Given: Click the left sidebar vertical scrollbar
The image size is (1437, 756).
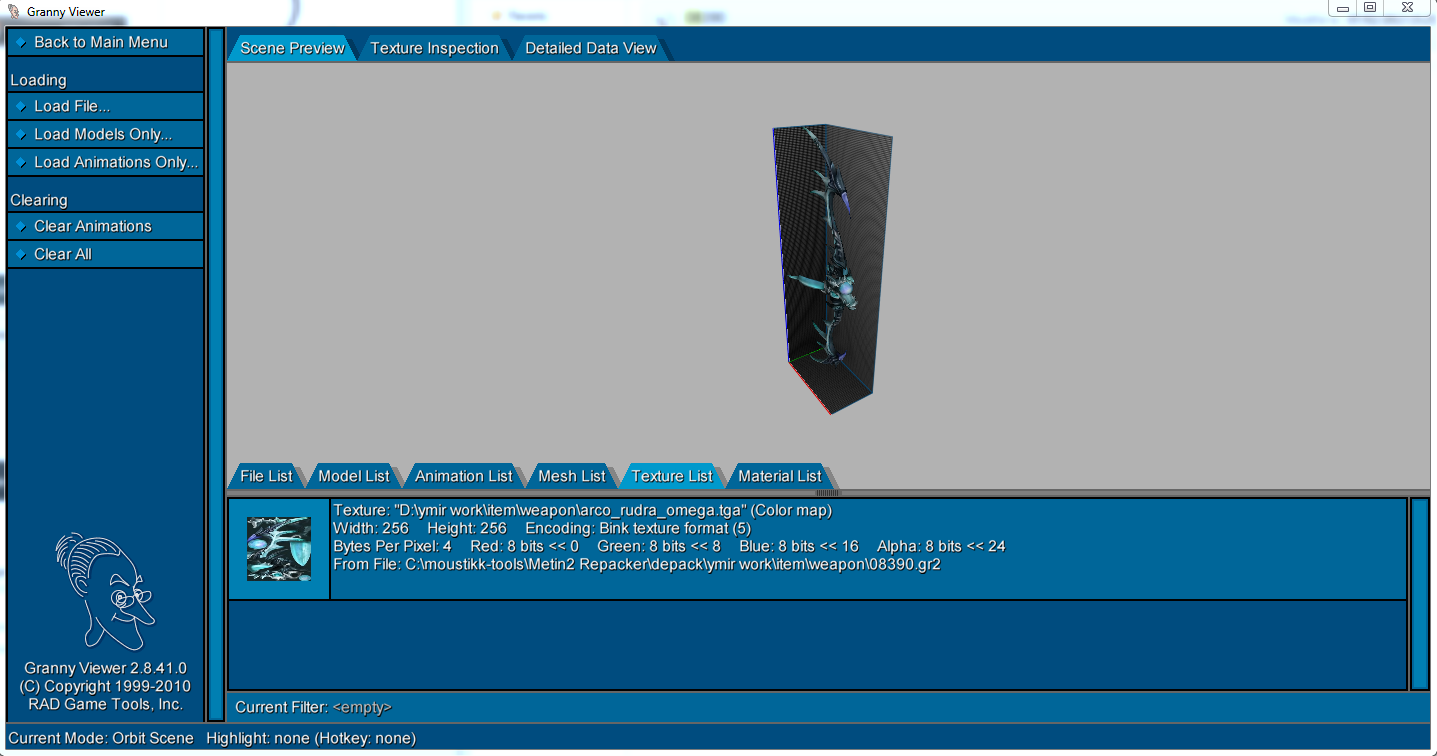Looking at the screenshot, I should click(x=215, y=374).
